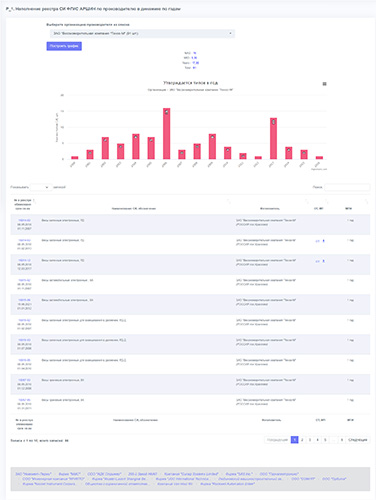Click the "Следующая" pagination button
376x500 pixels.
pos(358,440)
